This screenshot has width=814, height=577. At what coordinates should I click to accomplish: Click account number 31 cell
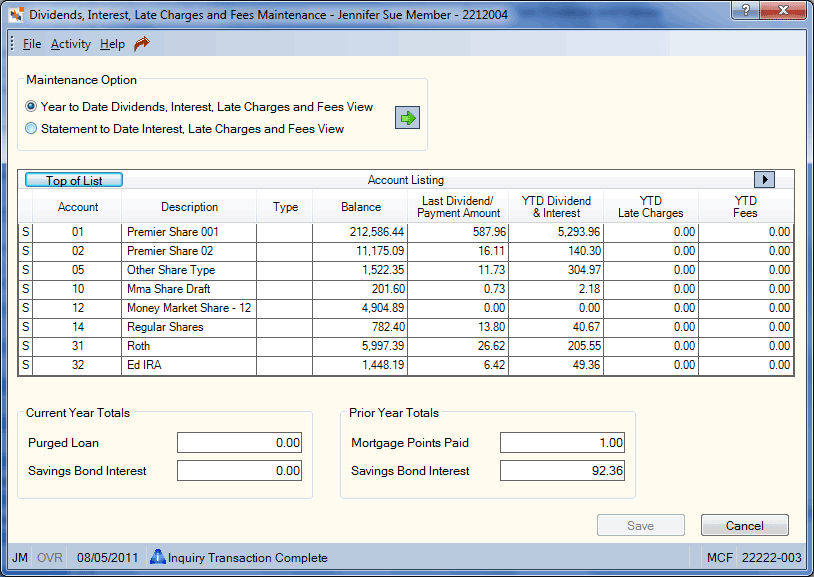(x=77, y=346)
